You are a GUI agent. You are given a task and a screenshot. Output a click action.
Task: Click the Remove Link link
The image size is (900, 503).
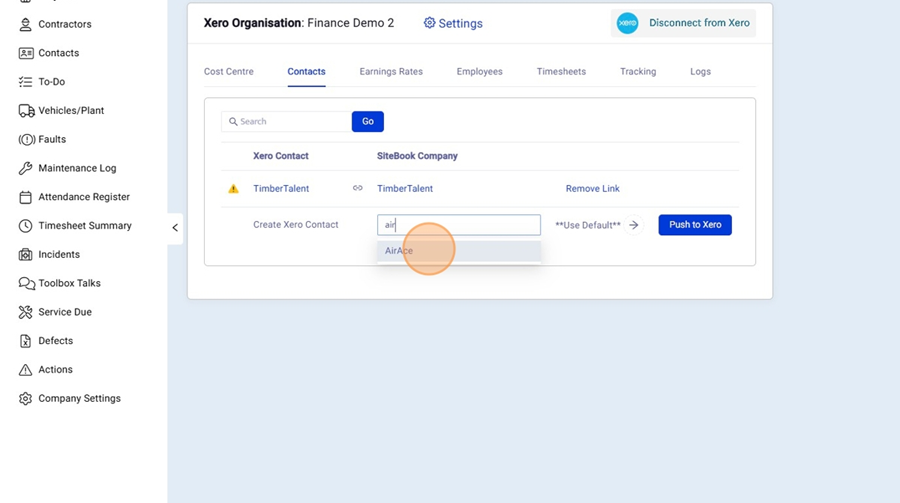pyautogui.click(x=592, y=189)
